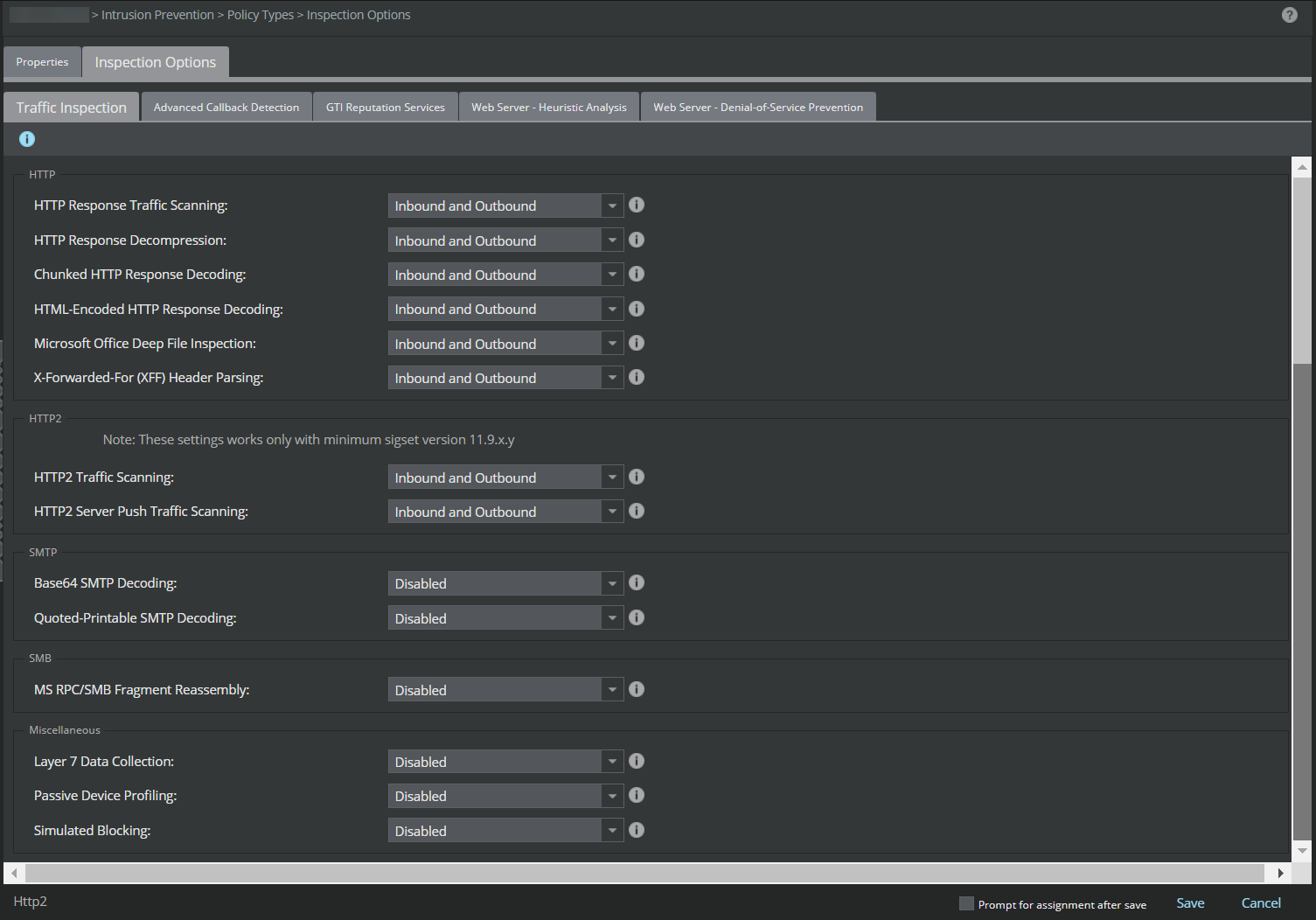Click the vertical scrollbar down arrow
Screen dimensions: 1316x920
coord(1302,850)
